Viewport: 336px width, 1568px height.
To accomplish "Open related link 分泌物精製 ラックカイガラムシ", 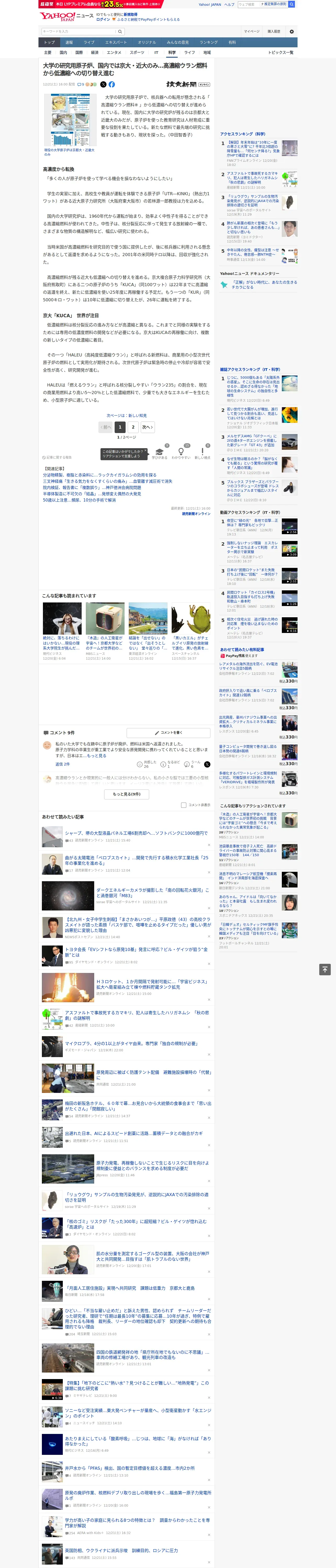I will pyautogui.click(x=99, y=475).
